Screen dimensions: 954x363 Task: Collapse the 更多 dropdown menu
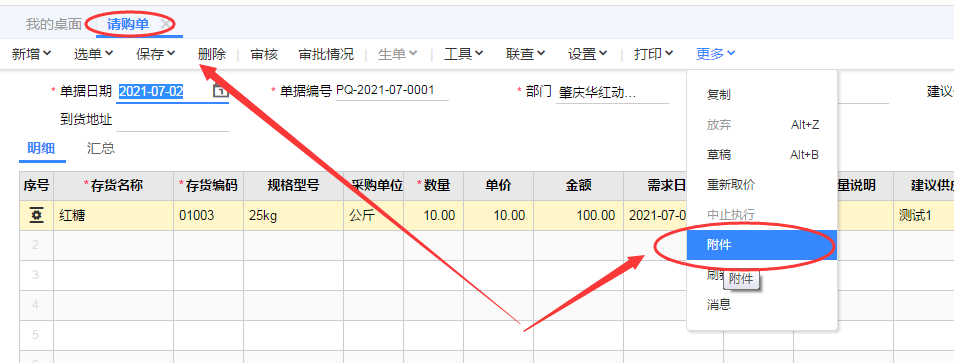tap(716, 54)
